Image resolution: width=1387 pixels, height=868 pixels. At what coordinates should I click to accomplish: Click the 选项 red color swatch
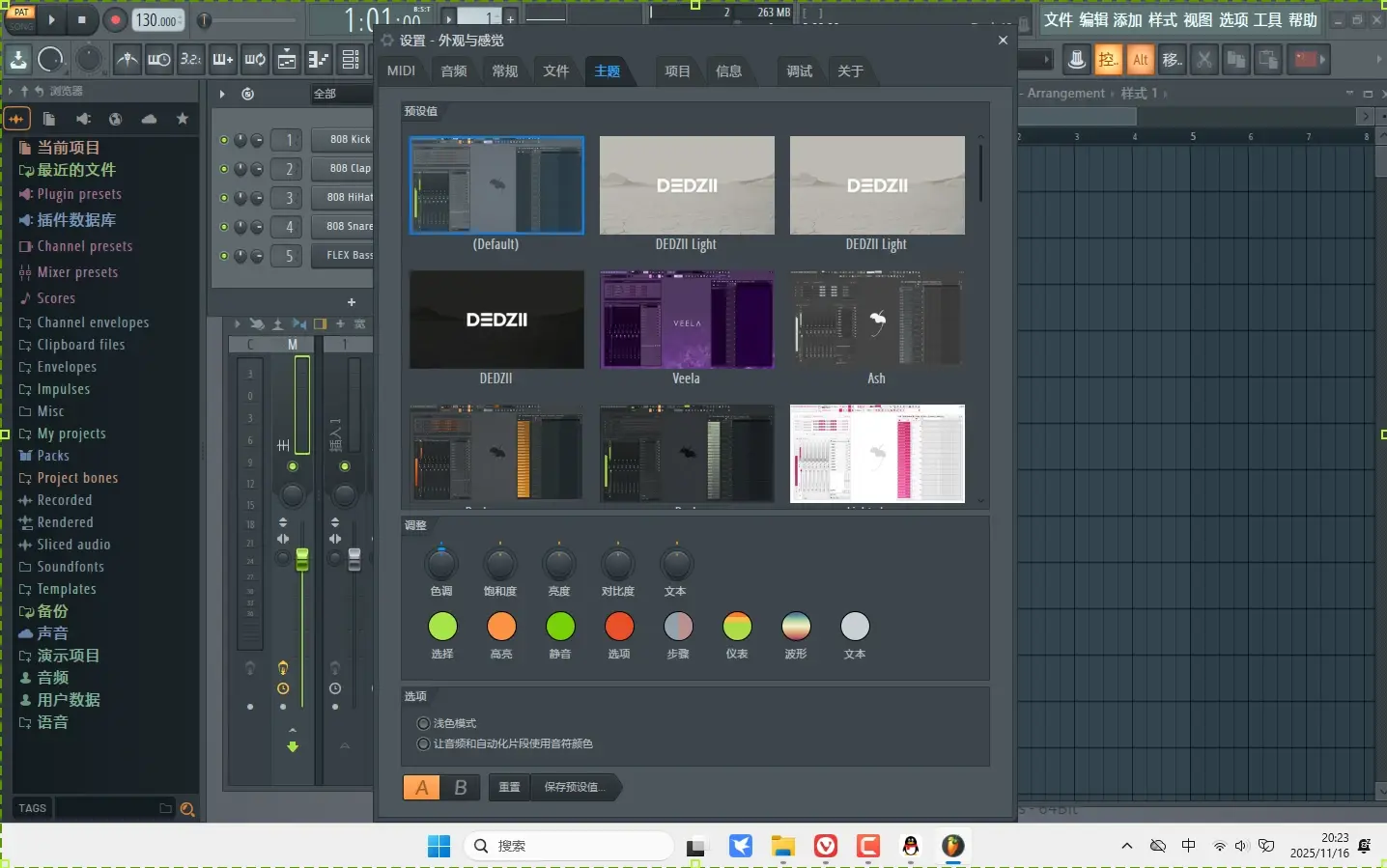click(x=619, y=627)
